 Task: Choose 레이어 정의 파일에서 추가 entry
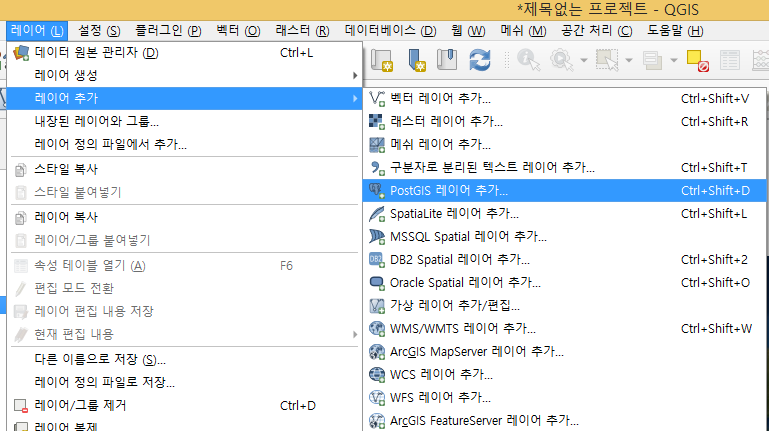(x=185, y=144)
